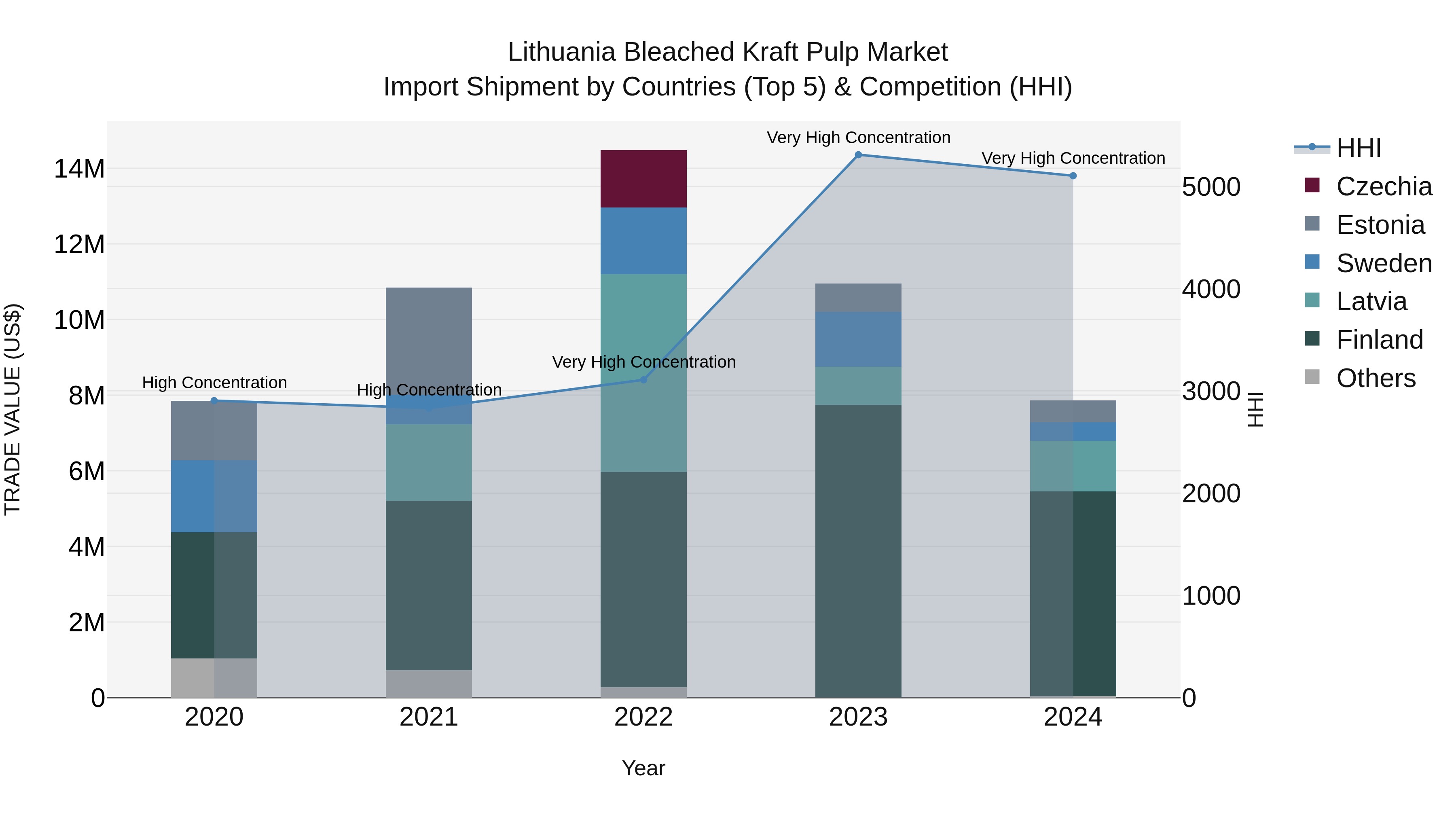Click the Sweden segment of the 2020 bar

214,496
